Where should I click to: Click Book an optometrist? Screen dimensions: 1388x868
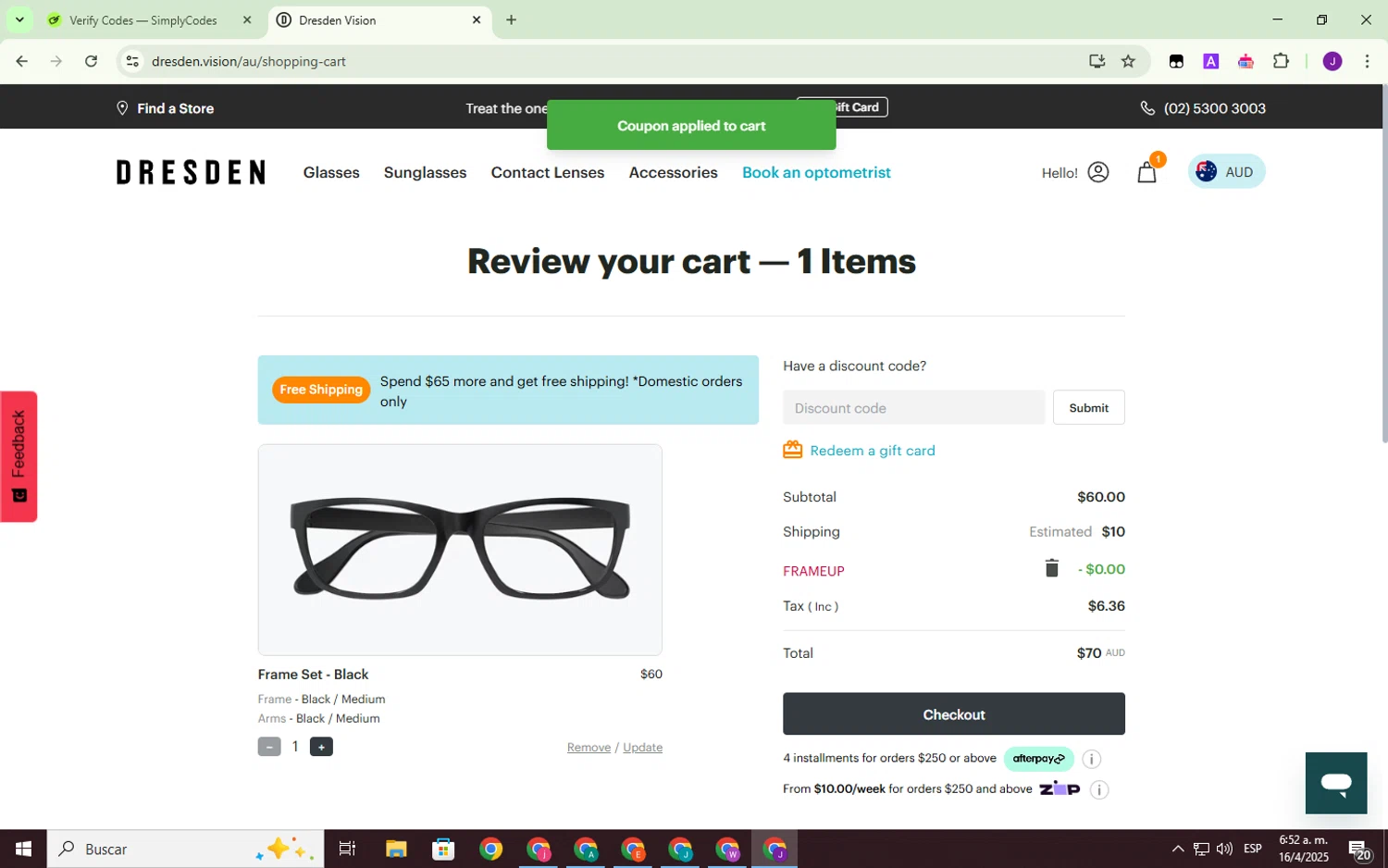click(x=816, y=172)
